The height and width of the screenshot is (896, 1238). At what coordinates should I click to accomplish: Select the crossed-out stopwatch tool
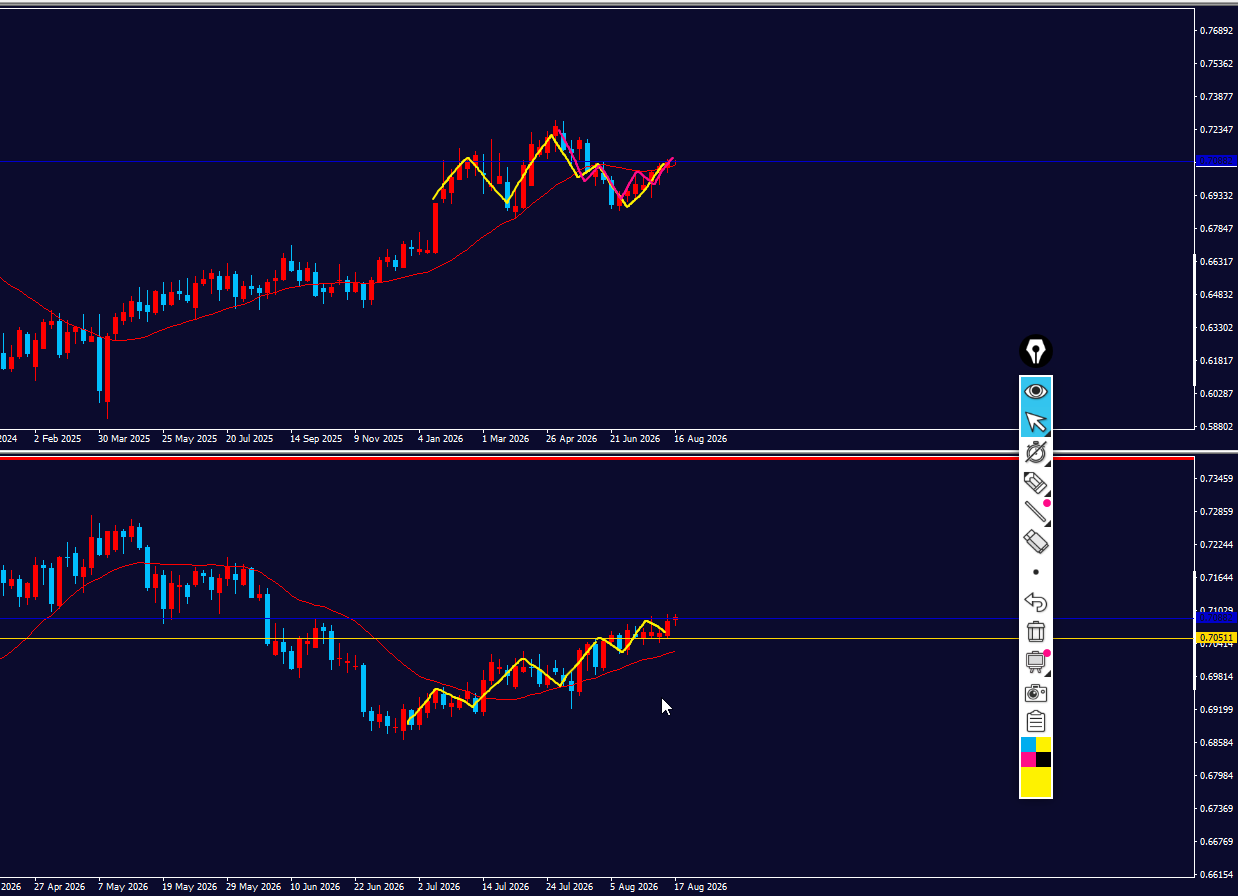[x=1036, y=452]
